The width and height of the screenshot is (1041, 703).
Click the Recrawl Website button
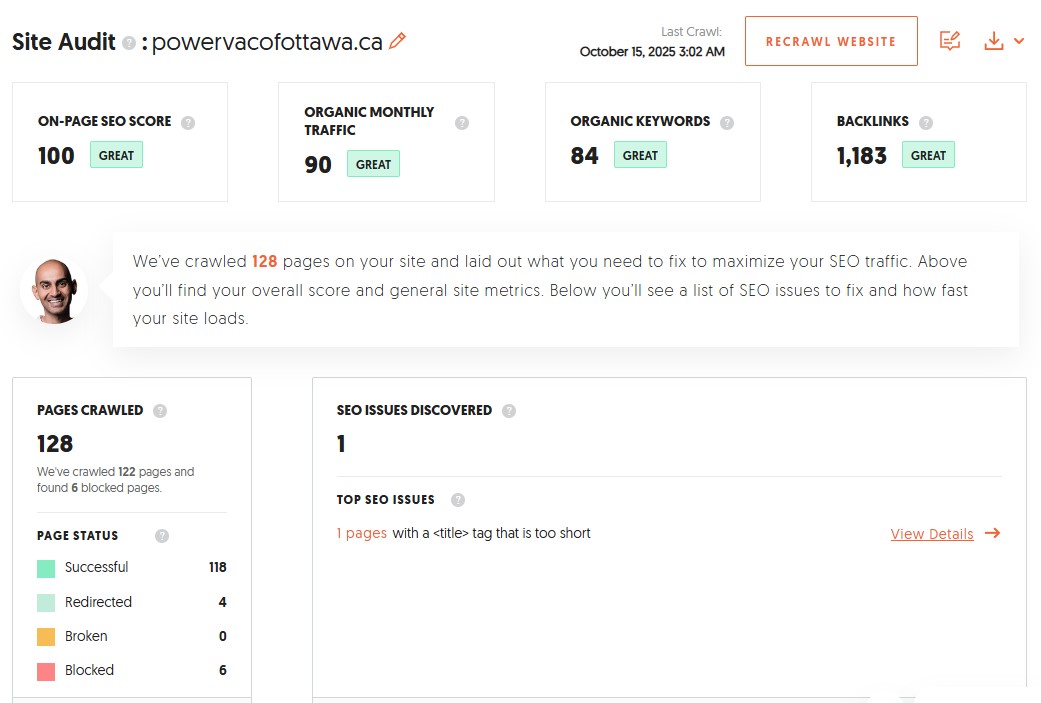click(830, 41)
